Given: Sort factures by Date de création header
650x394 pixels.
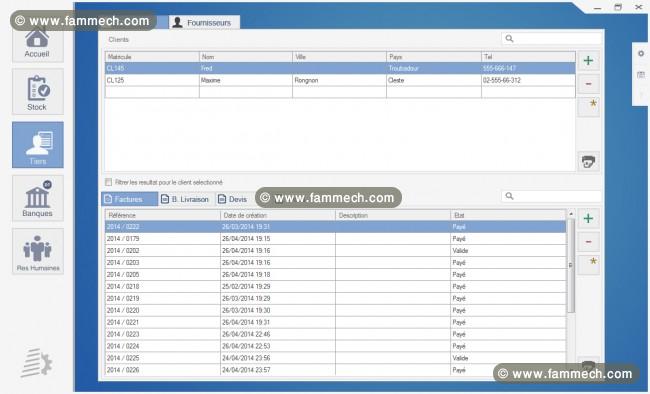Looking at the screenshot, I should tap(278, 215).
